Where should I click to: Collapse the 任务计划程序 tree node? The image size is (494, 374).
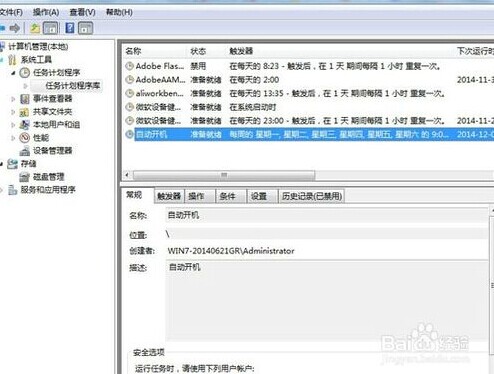(13, 73)
